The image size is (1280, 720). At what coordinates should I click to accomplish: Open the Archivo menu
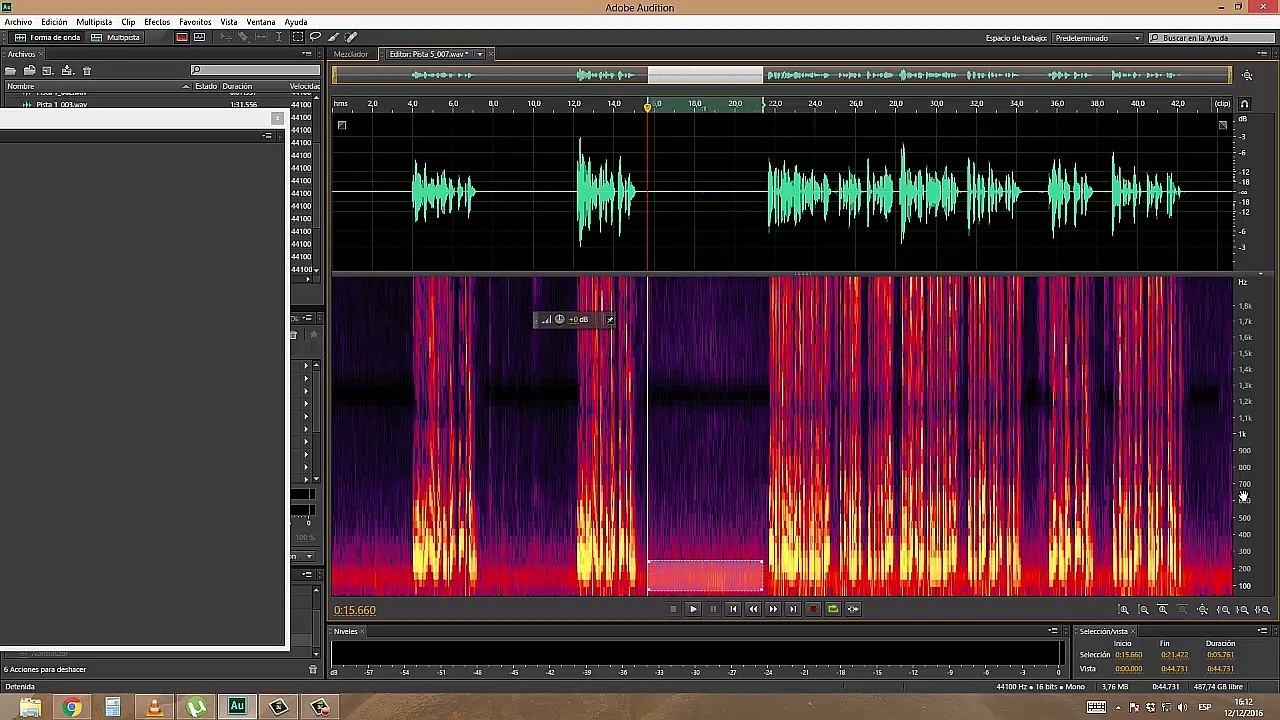pyautogui.click(x=18, y=22)
